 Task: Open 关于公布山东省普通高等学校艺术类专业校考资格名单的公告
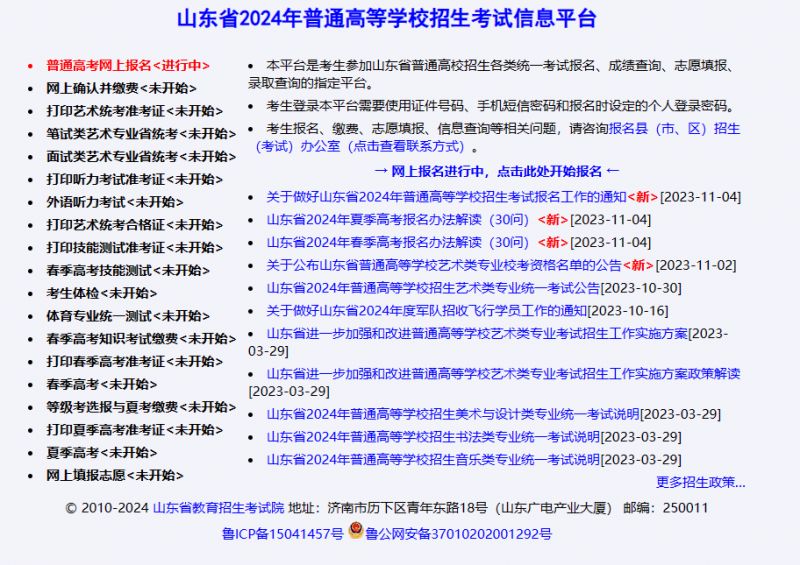point(444,265)
